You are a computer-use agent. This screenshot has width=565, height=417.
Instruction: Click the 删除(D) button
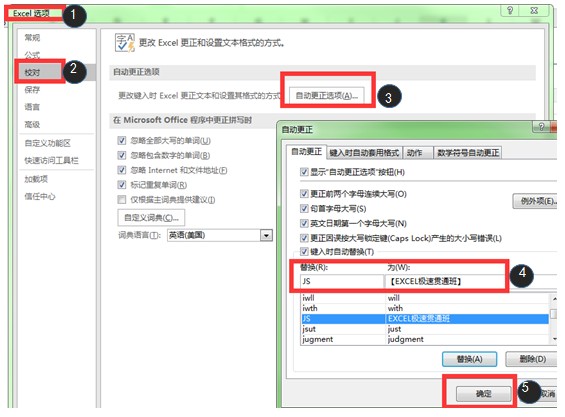pyautogui.click(x=532, y=359)
